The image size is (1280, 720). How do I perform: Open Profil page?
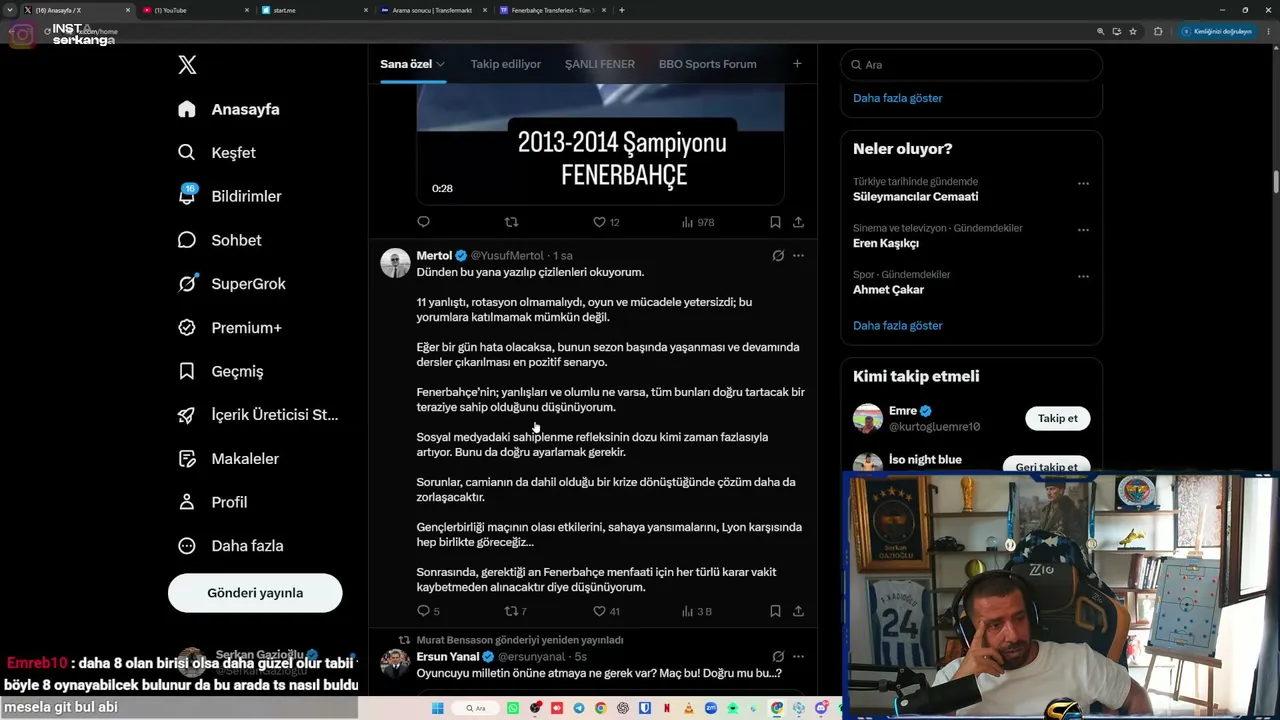tap(212, 502)
